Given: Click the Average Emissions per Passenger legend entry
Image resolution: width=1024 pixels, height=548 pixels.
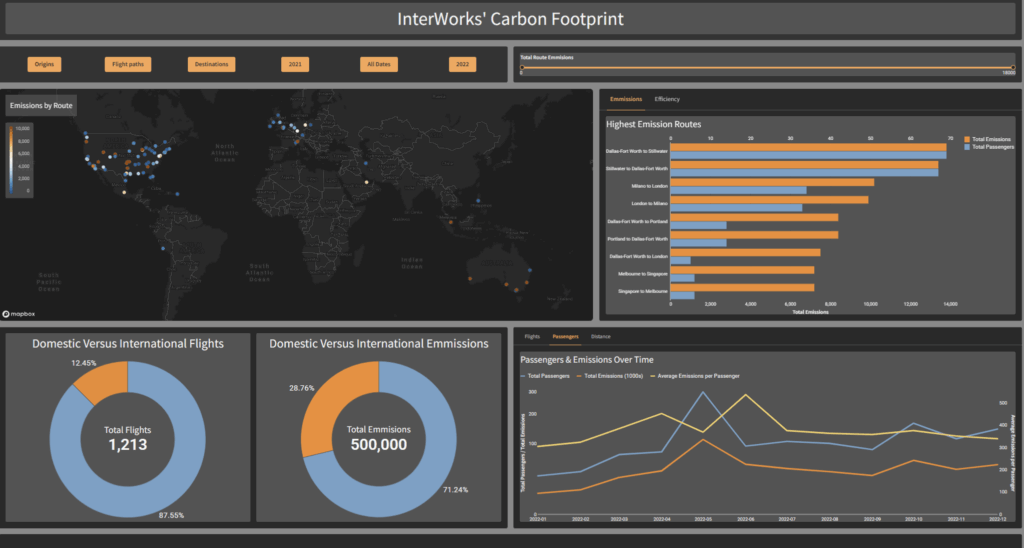Looking at the screenshot, I should tap(694, 376).
